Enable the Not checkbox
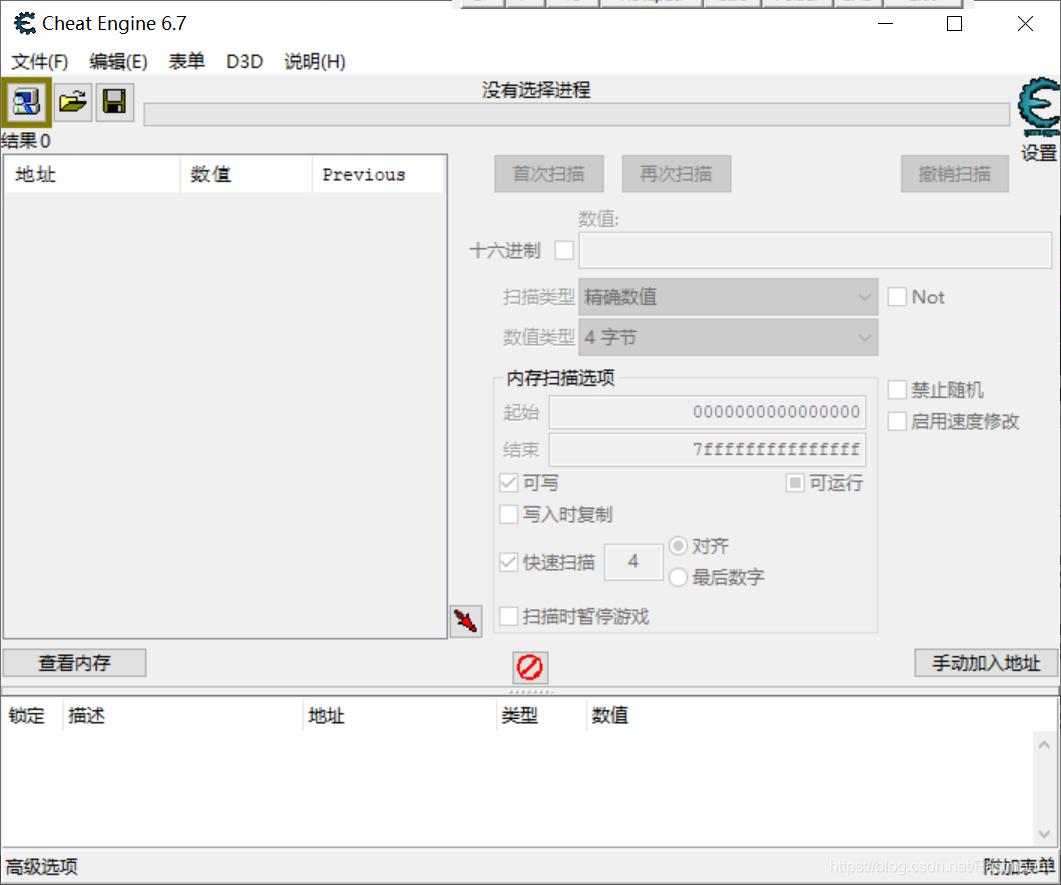1061x885 pixels. [897, 296]
